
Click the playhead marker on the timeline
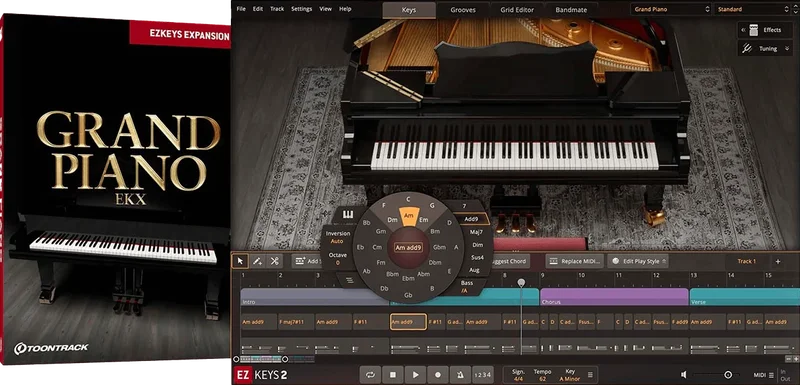521,282
